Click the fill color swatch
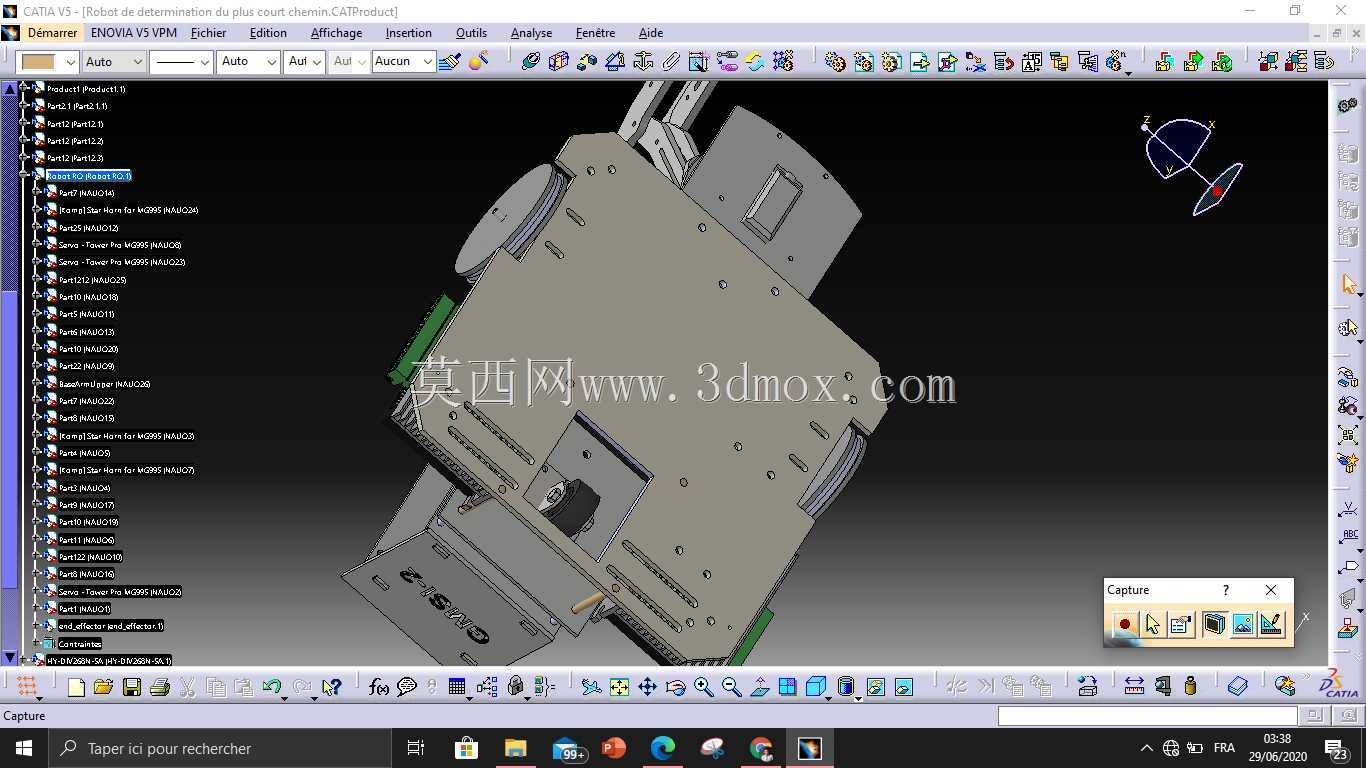The height and width of the screenshot is (768, 1366). 40,62
